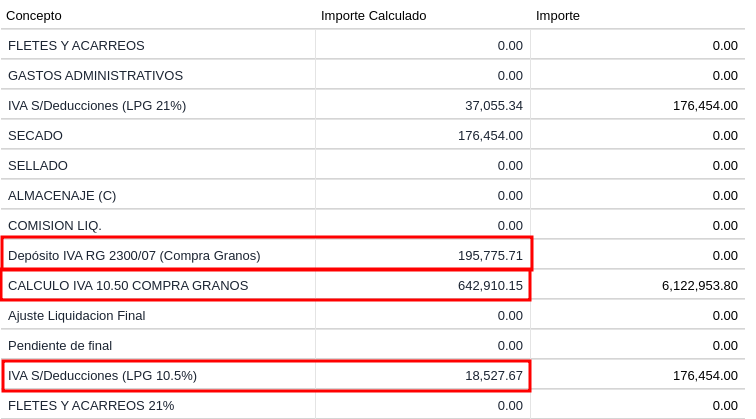The image size is (756, 419).
Task: Select CALCULO IVA 10.50 COMPRA GRANOS row
Action: point(128,285)
